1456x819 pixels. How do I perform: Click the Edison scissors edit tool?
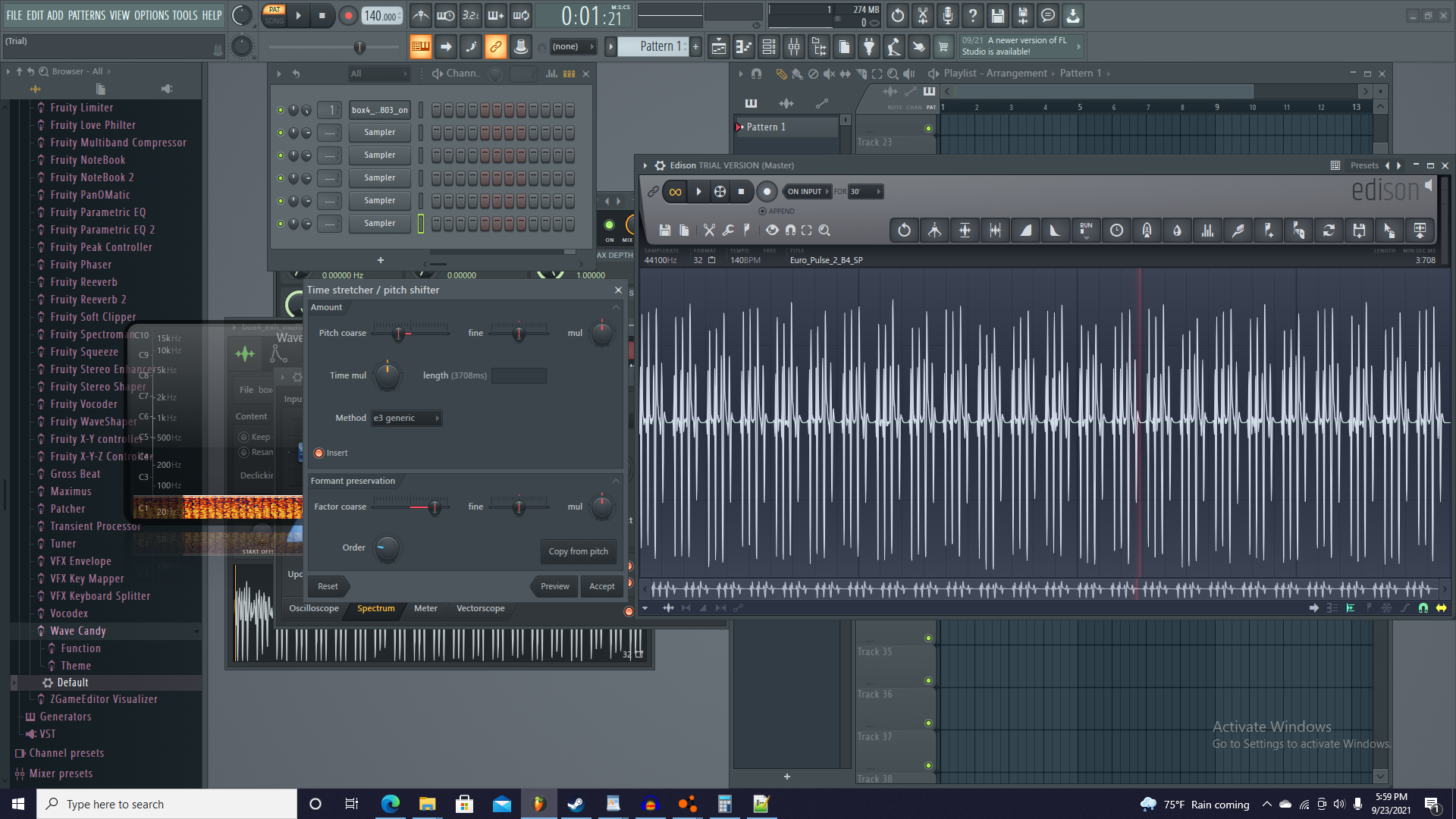click(x=709, y=231)
